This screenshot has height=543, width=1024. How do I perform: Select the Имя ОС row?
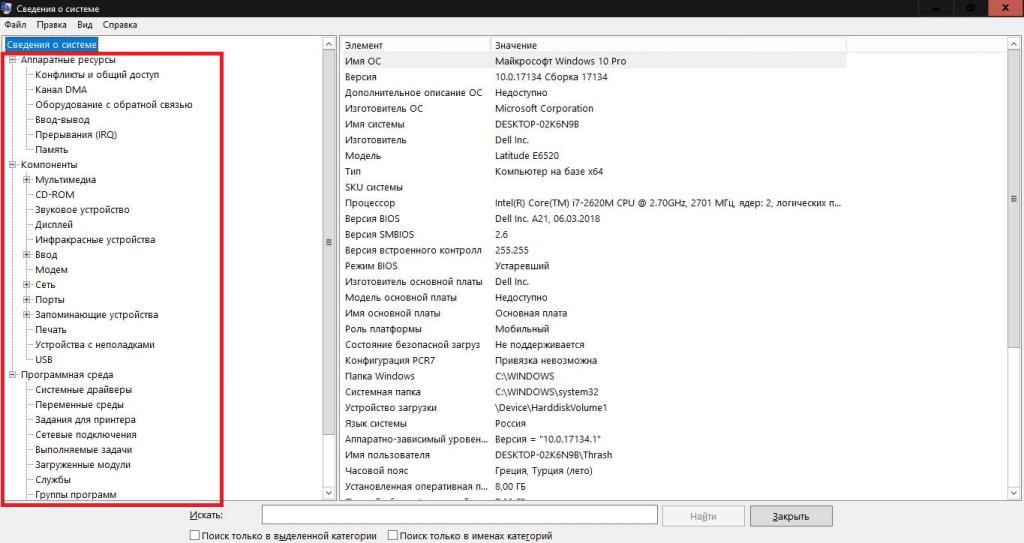point(594,61)
